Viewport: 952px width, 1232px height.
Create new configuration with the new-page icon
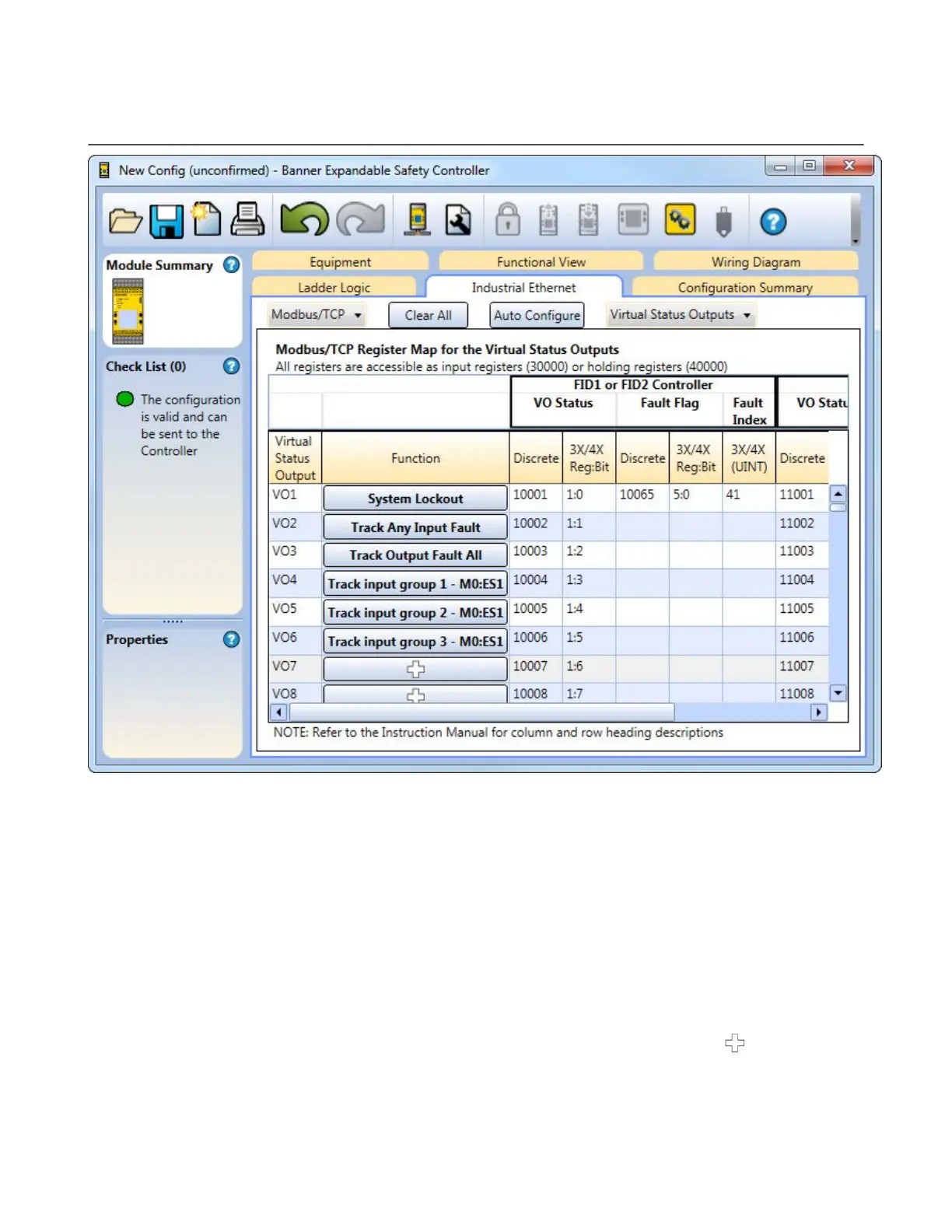point(206,219)
